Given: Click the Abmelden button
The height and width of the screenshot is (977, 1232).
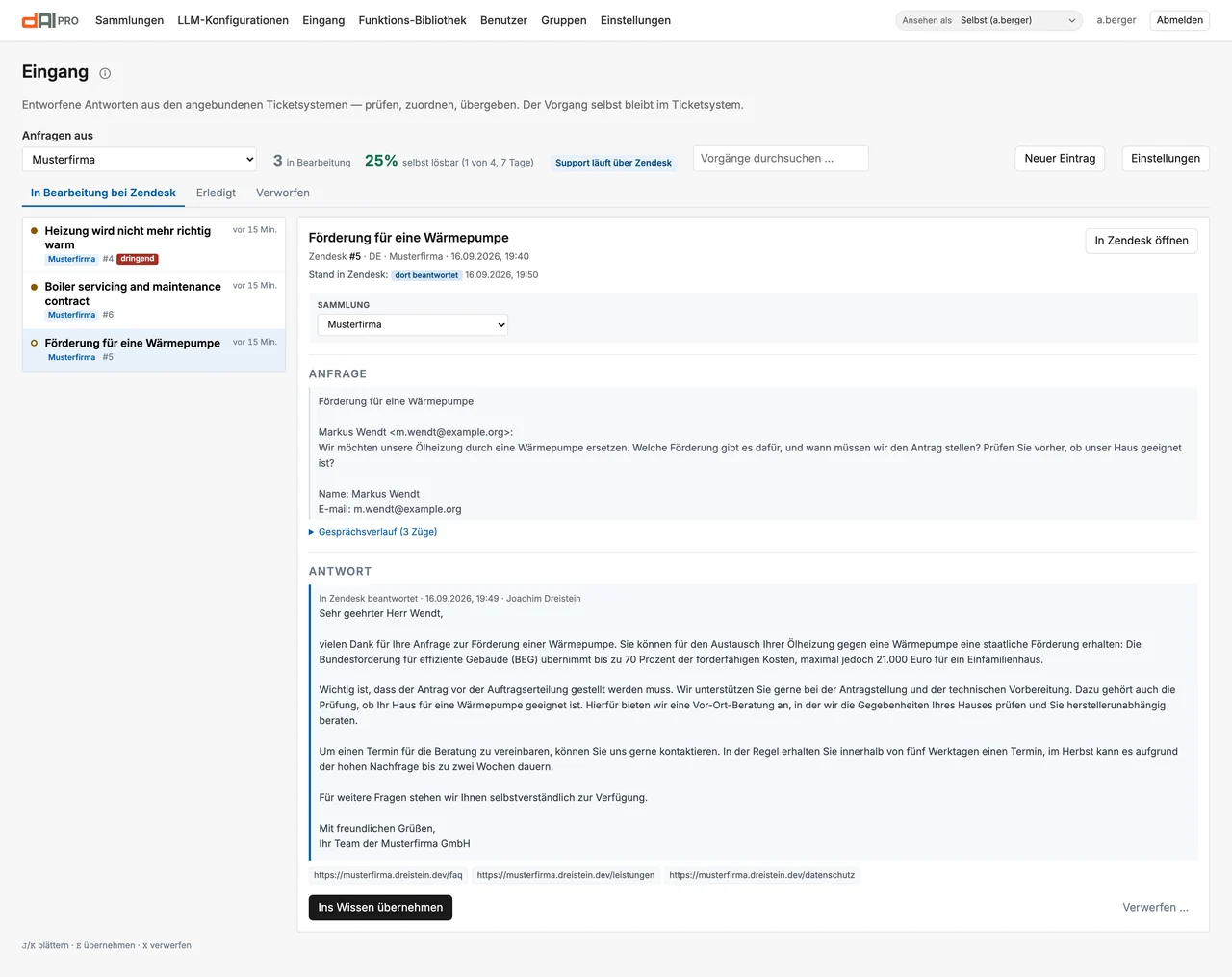Looking at the screenshot, I should (1180, 20).
